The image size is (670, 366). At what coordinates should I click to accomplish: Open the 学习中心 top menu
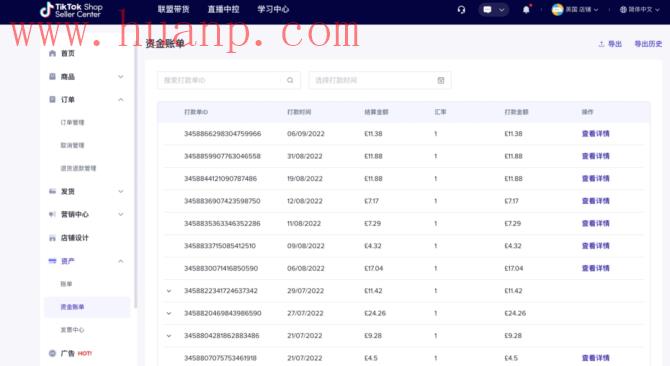(273, 9)
